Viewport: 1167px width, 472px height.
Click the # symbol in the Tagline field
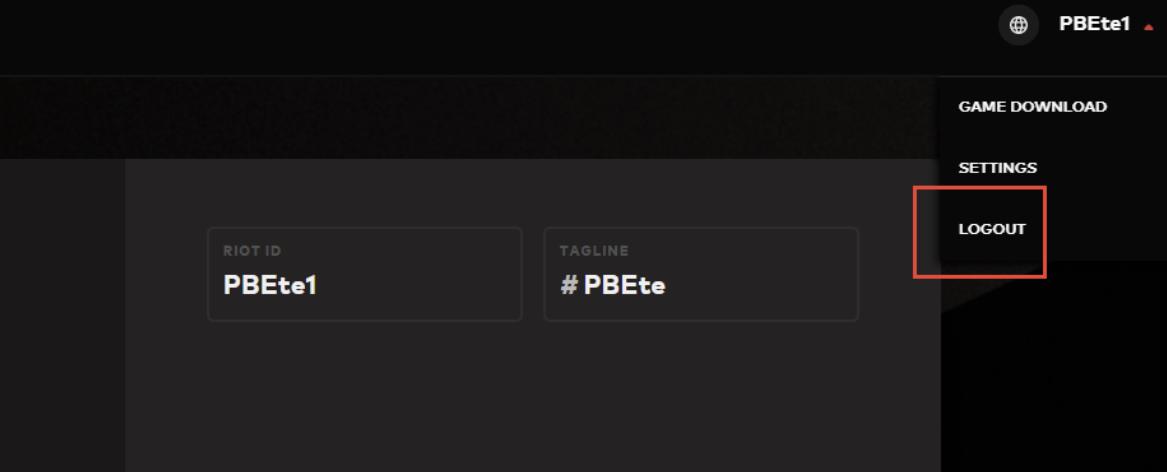tap(569, 286)
